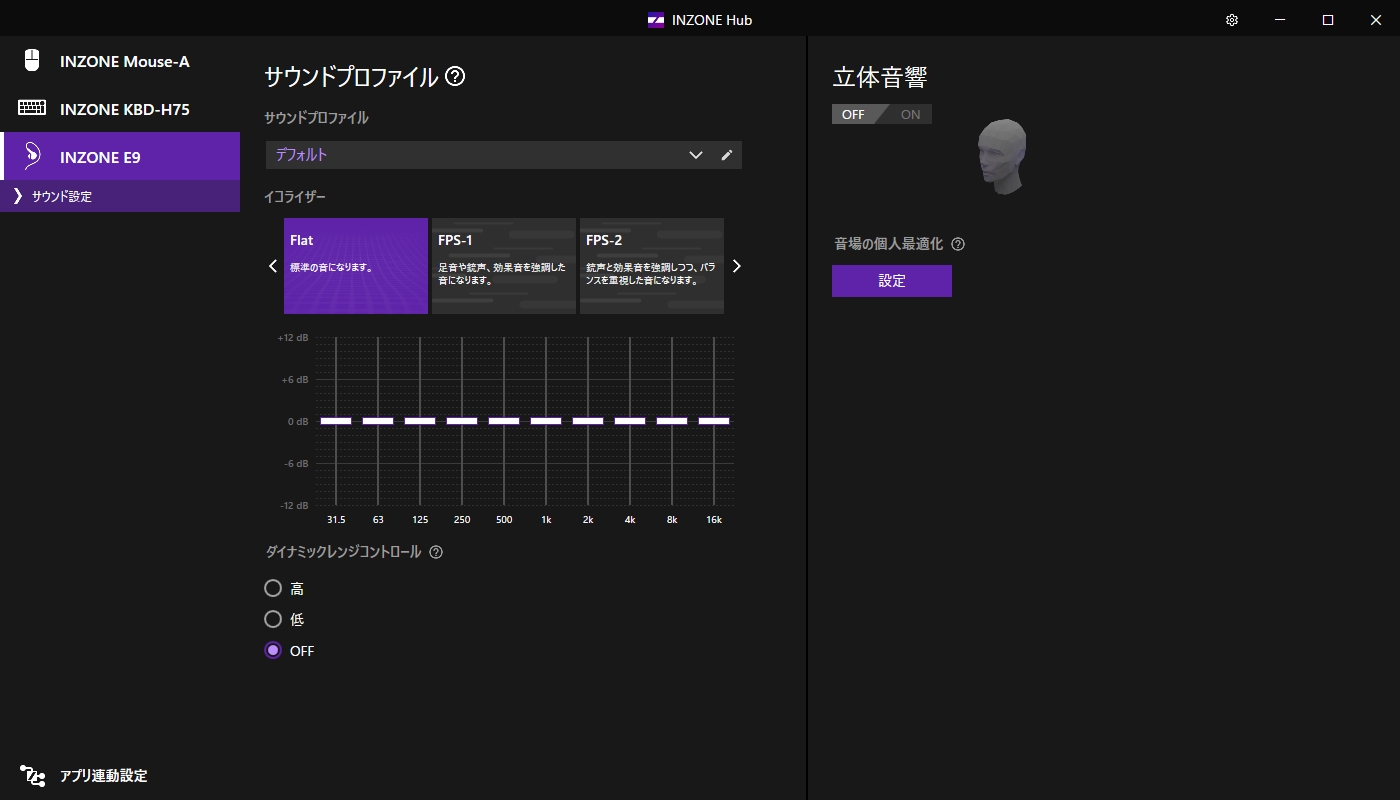Click the INZONE Hub logo icon
Viewport: 1400px width, 800px height.
tap(656, 20)
